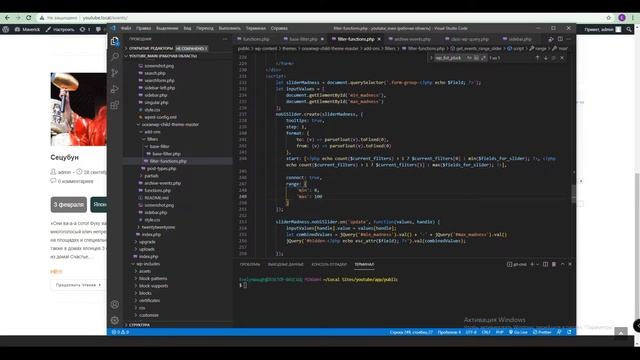This screenshot has height=360, width=640.
Task: Add a new terminal with plus icon
Action: (x=532, y=264)
